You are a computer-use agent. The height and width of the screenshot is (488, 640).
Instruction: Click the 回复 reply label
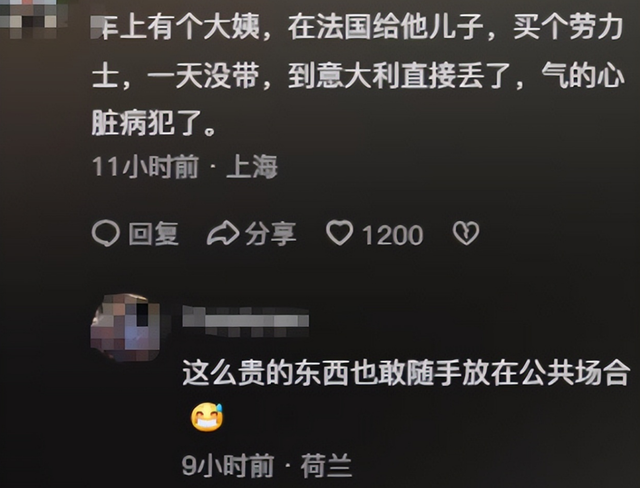(x=153, y=234)
